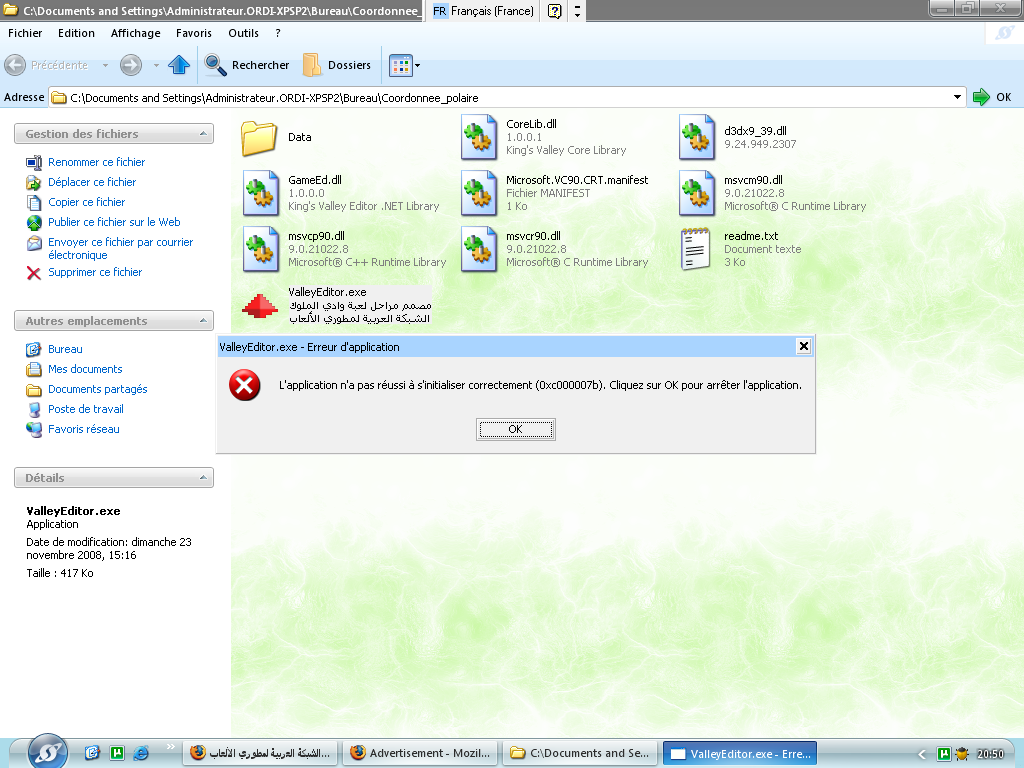Collapse the Gestion des fichiers panel
Screen dimensions: 1024x768
tap(203, 134)
